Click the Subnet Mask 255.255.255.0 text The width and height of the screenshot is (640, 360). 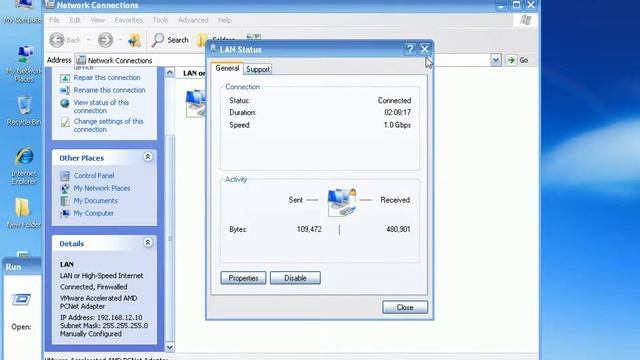point(104,326)
